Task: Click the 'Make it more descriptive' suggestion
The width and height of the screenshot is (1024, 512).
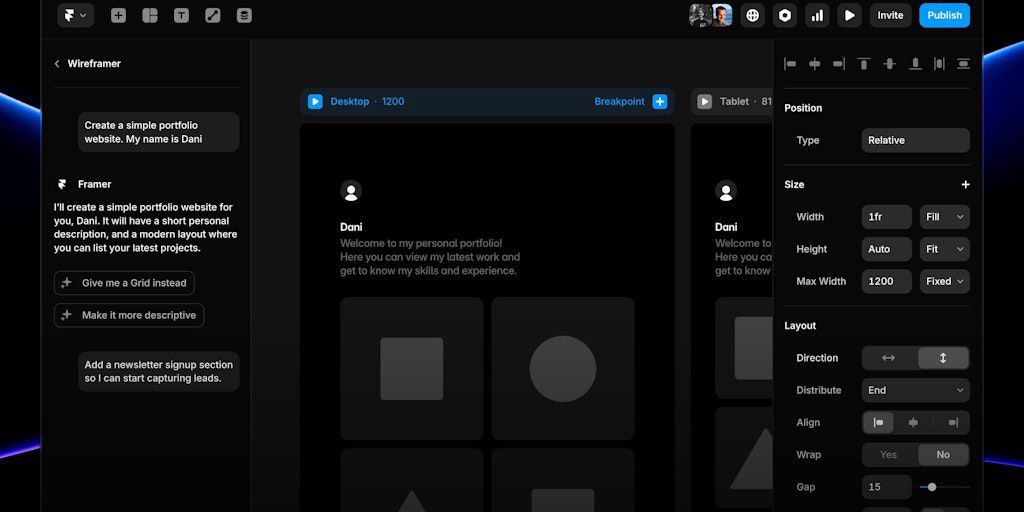Action: click(129, 315)
